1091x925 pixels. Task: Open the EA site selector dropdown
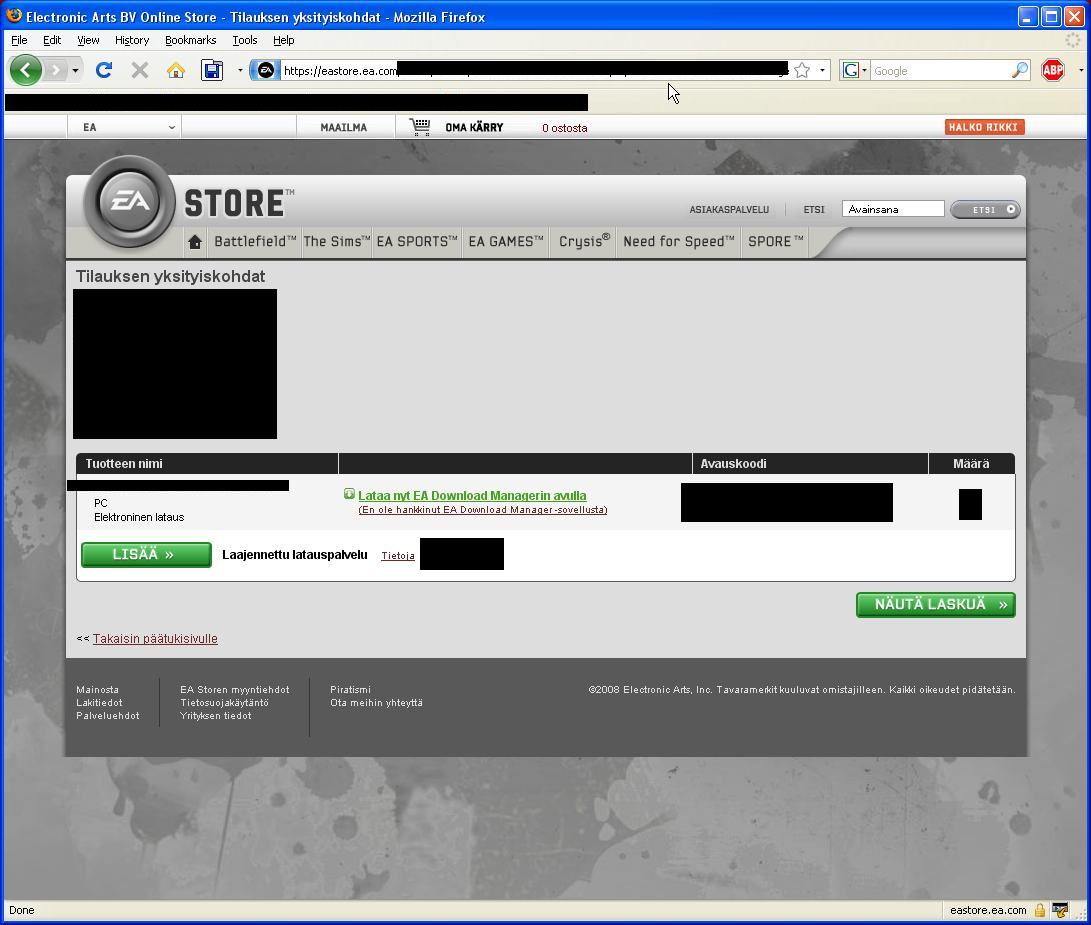point(128,127)
